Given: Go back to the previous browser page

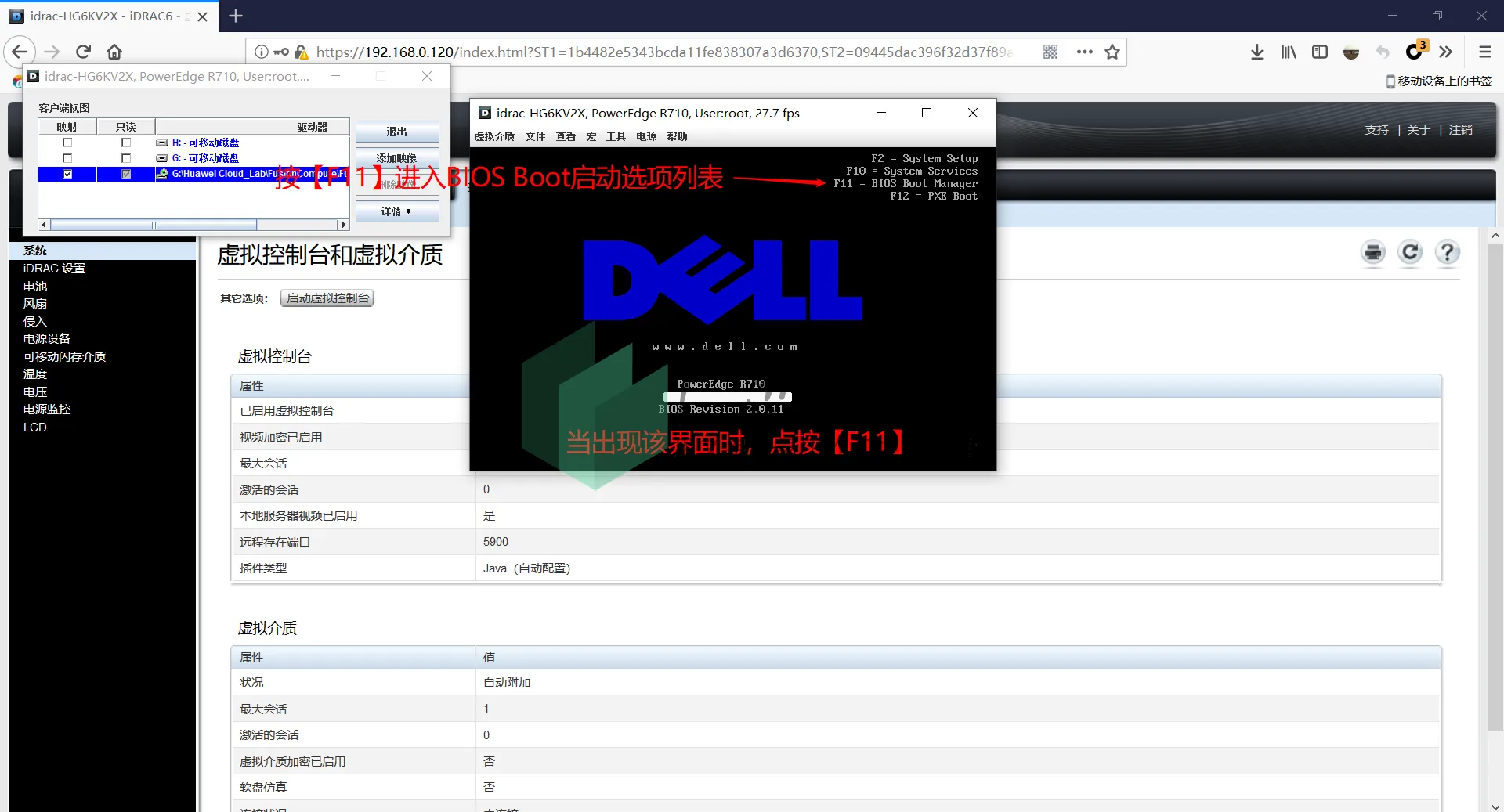Looking at the screenshot, I should coord(20,52).
